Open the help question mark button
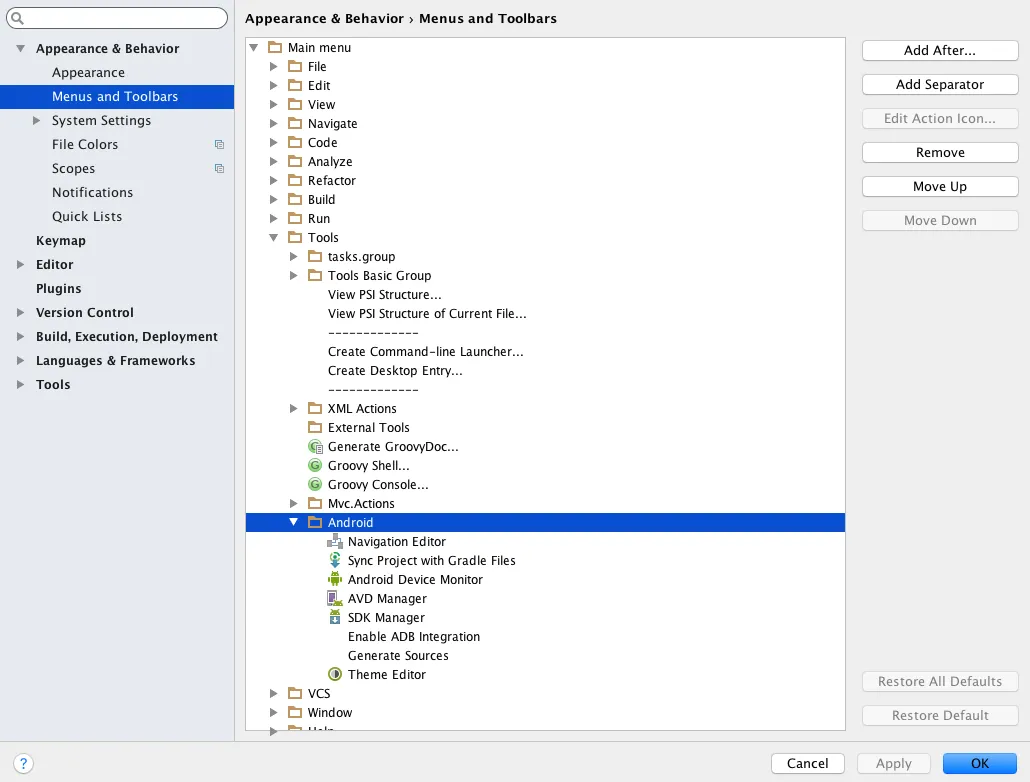 (23, 764)
